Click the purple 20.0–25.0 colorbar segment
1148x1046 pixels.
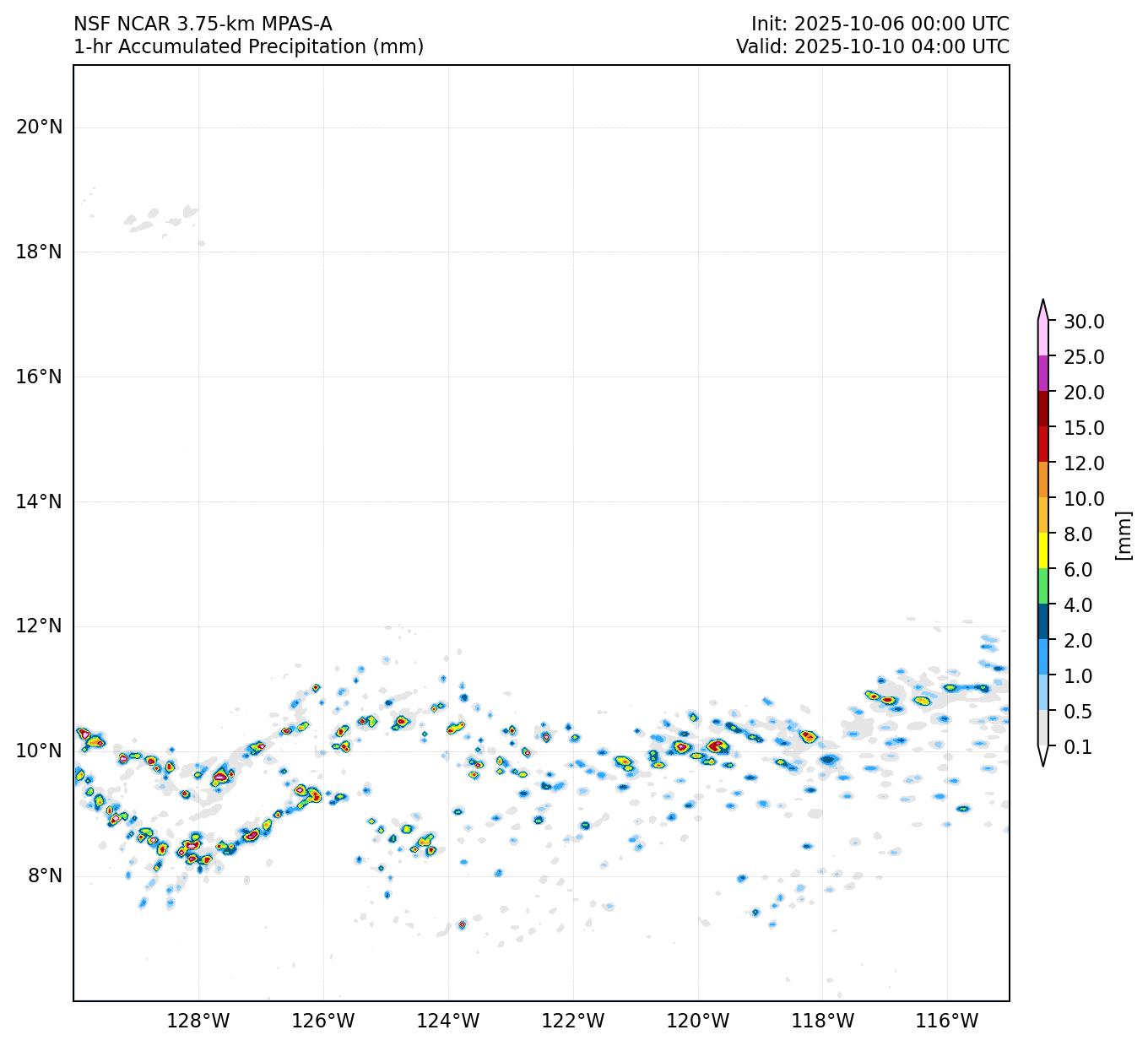(x=1043, y=374)
